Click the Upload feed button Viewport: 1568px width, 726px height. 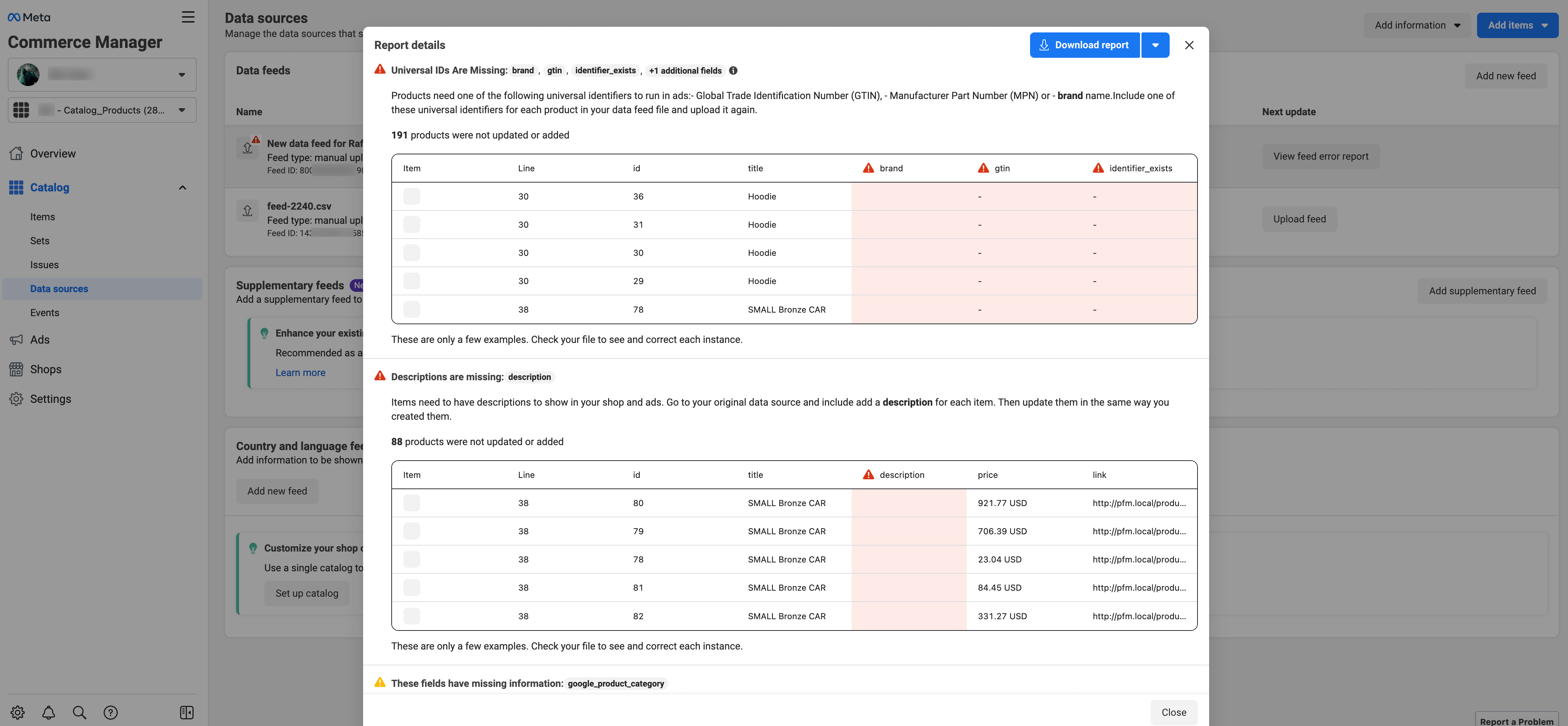[x=1300, y=219]
